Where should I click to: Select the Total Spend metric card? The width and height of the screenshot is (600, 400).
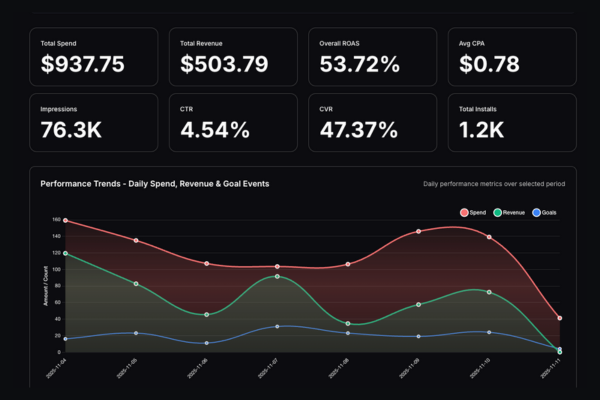pos(93,56)
